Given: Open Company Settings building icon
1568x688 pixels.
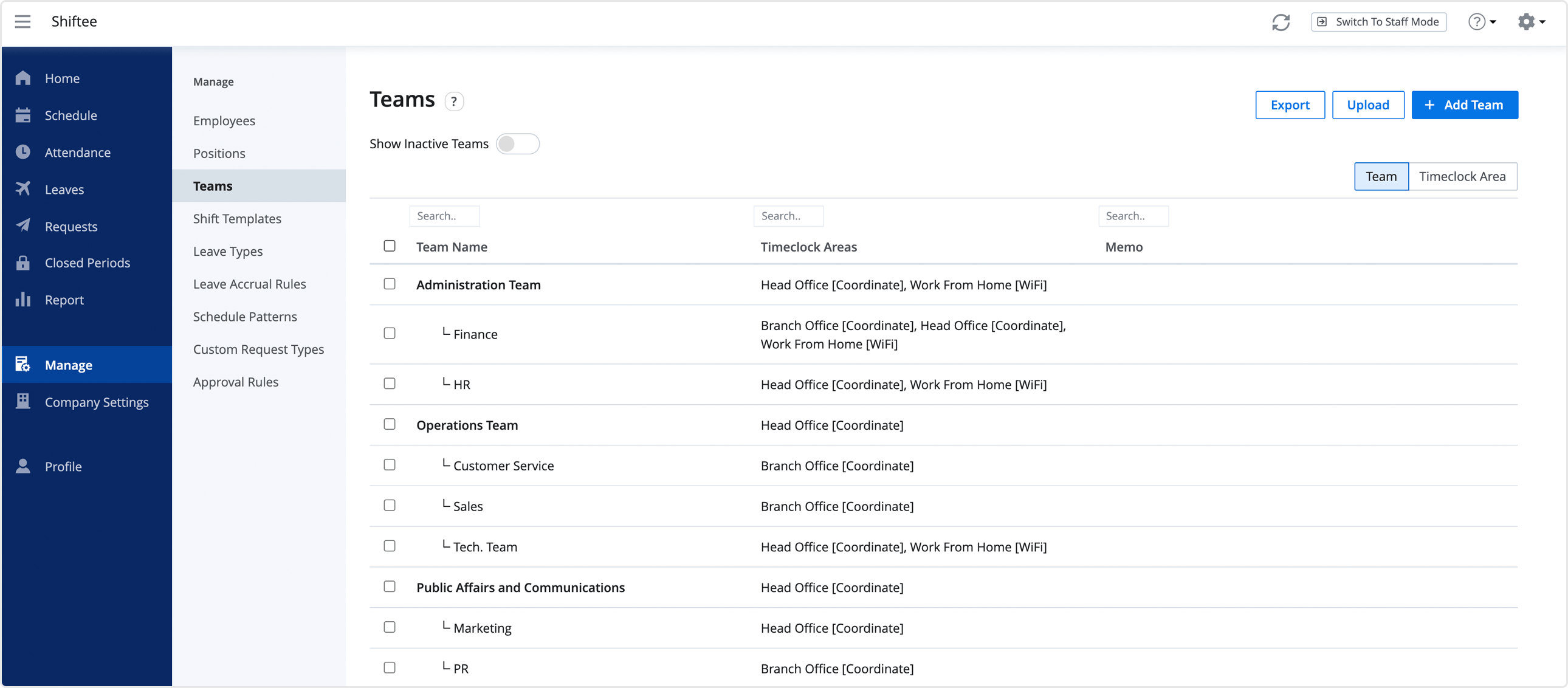Looking at the screenshot, I should (x=23, y=401).
